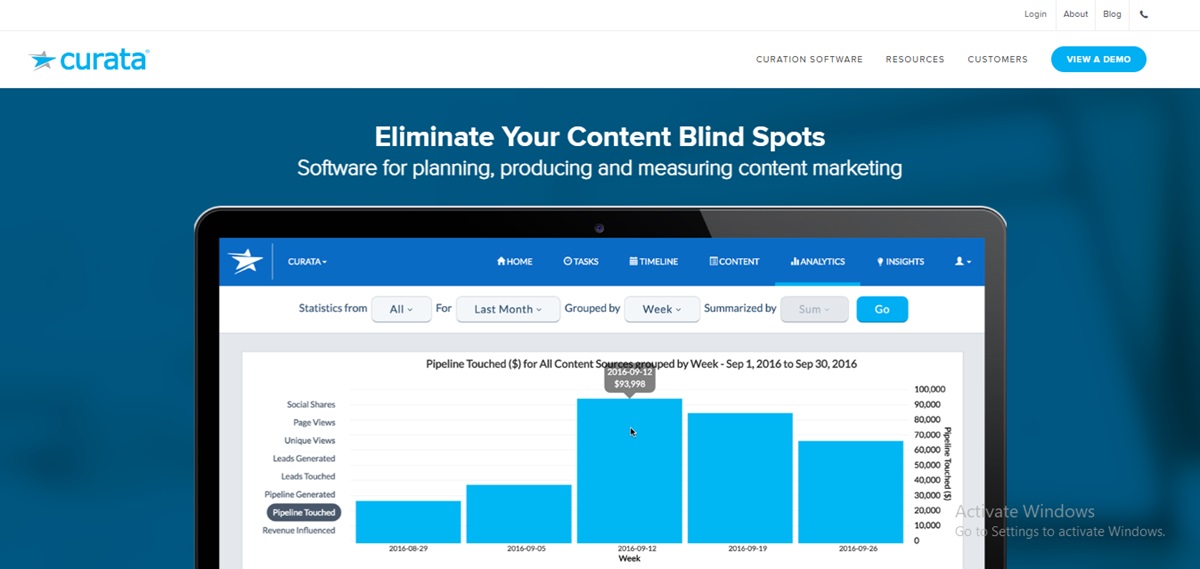Click the $93,998 tooltip
Viewport: 1200px width, 569px height.
pyautogui.click(x=629, y=379)
